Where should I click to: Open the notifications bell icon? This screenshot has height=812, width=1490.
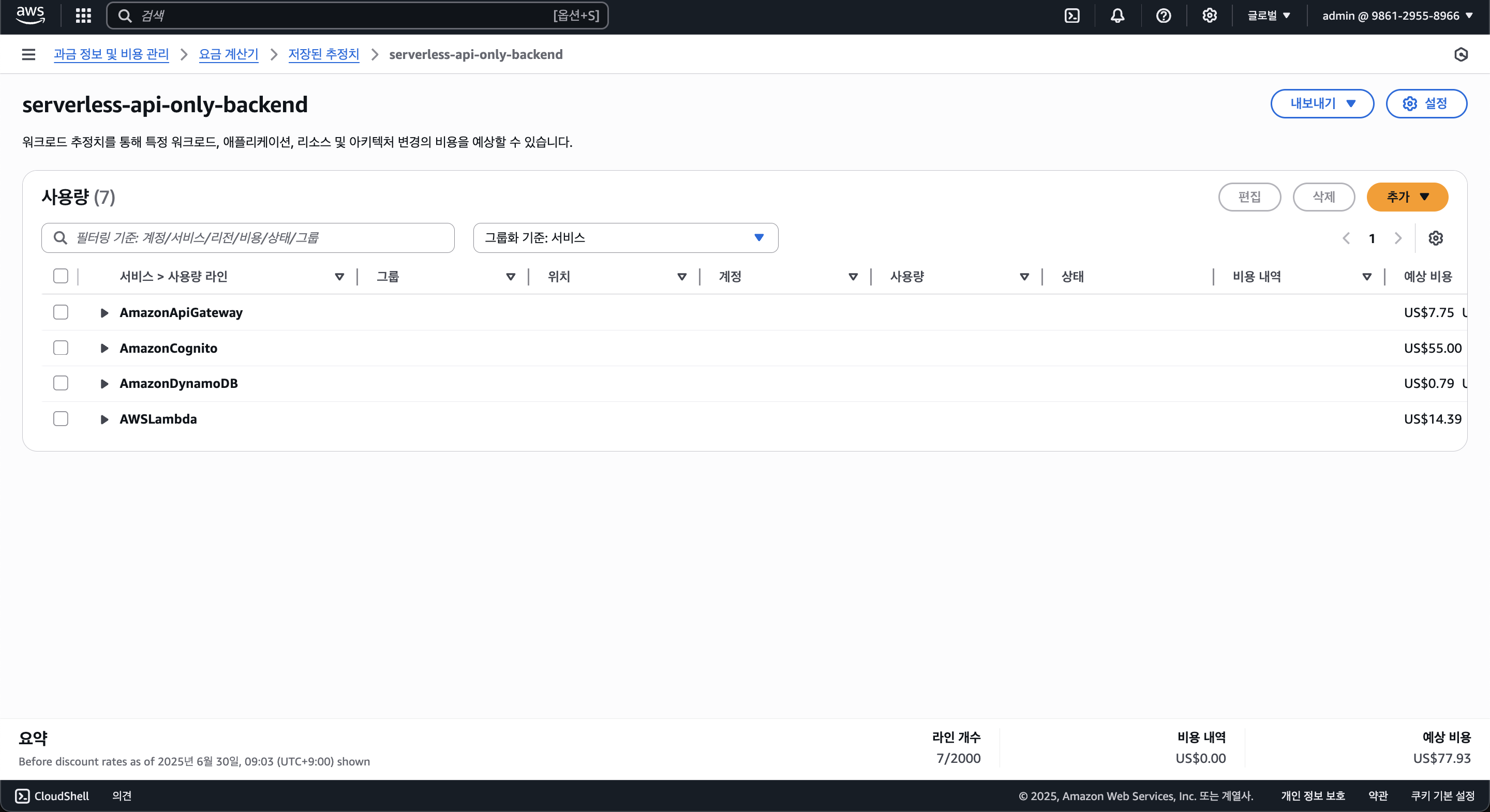[1117, 16]
